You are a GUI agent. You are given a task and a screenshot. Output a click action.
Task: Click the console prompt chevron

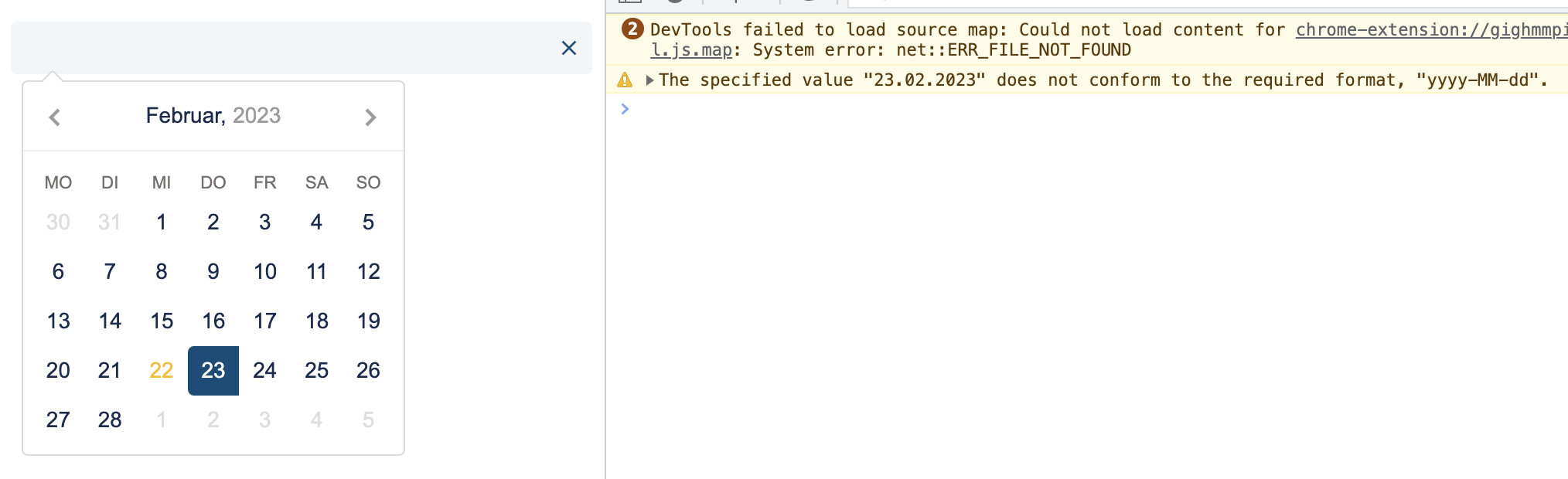(625, 109)
